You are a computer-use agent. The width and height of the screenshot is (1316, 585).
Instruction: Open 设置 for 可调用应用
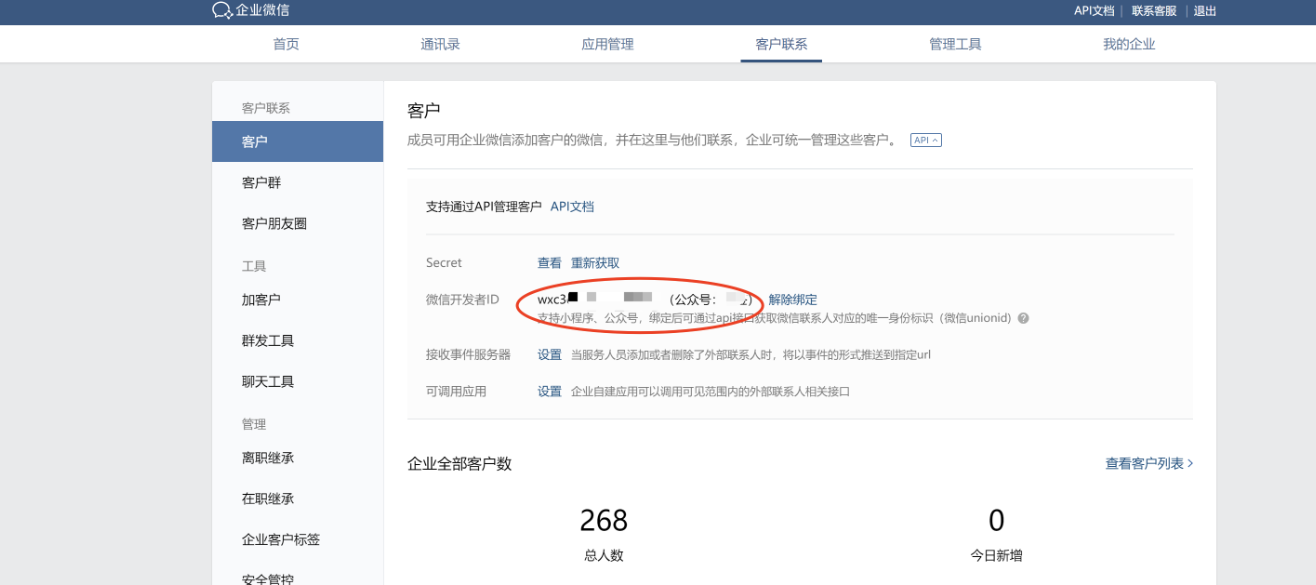tap(549, 392)
